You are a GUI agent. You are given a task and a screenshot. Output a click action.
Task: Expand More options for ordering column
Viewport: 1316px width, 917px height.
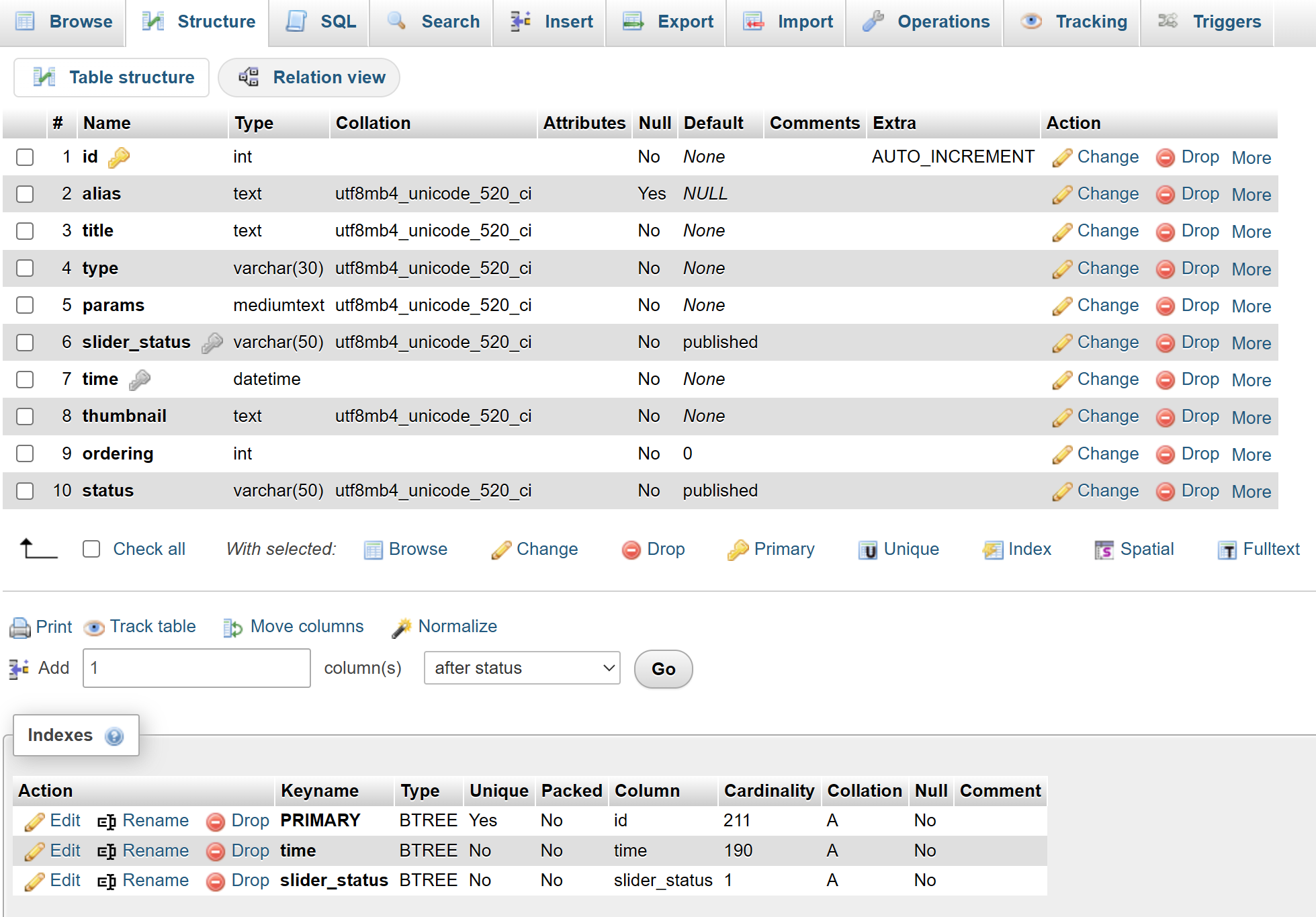tap(1251, 455)
